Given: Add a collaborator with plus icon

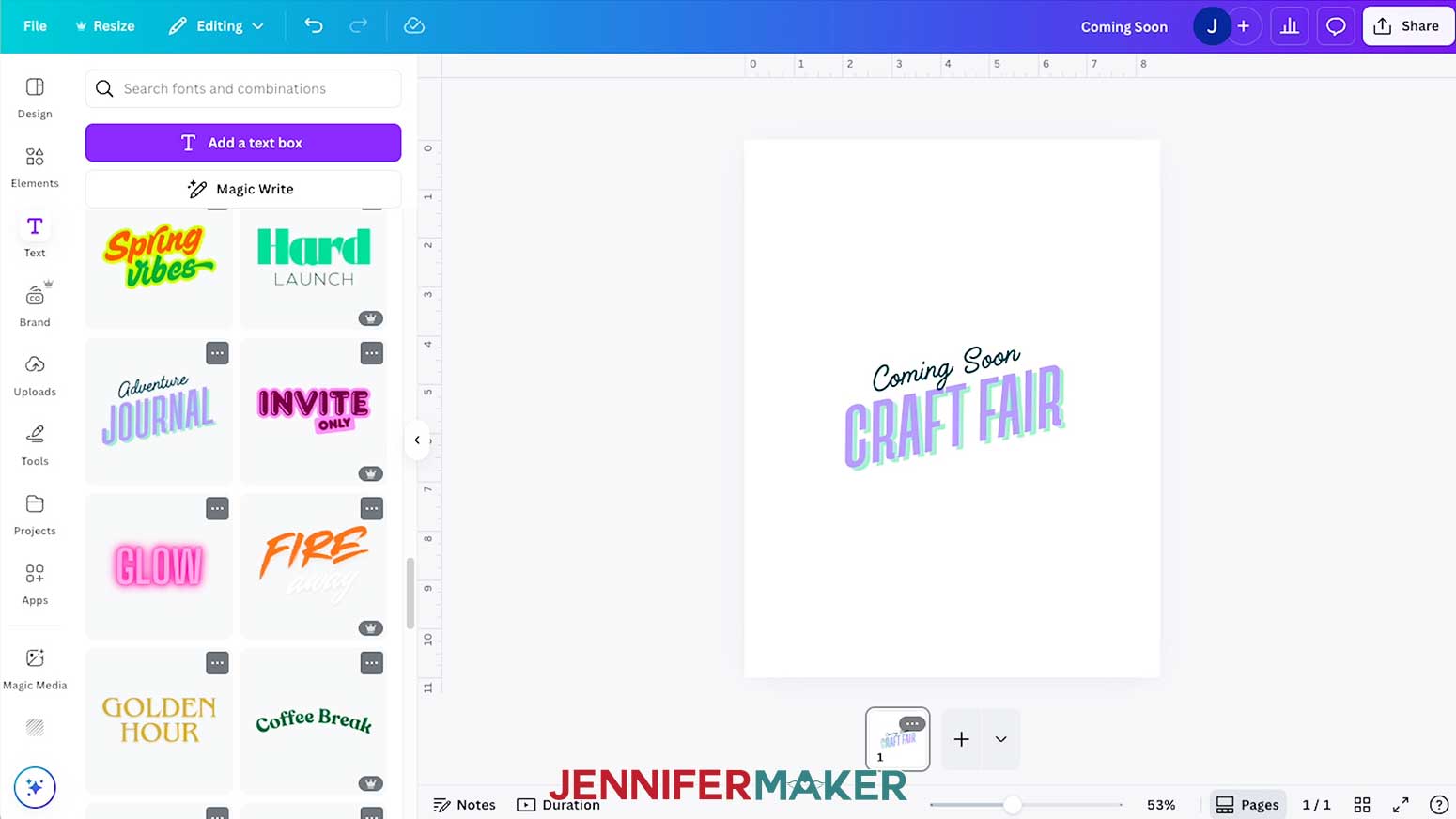Looking at the screenshot, I should [x=1244, y=26].
